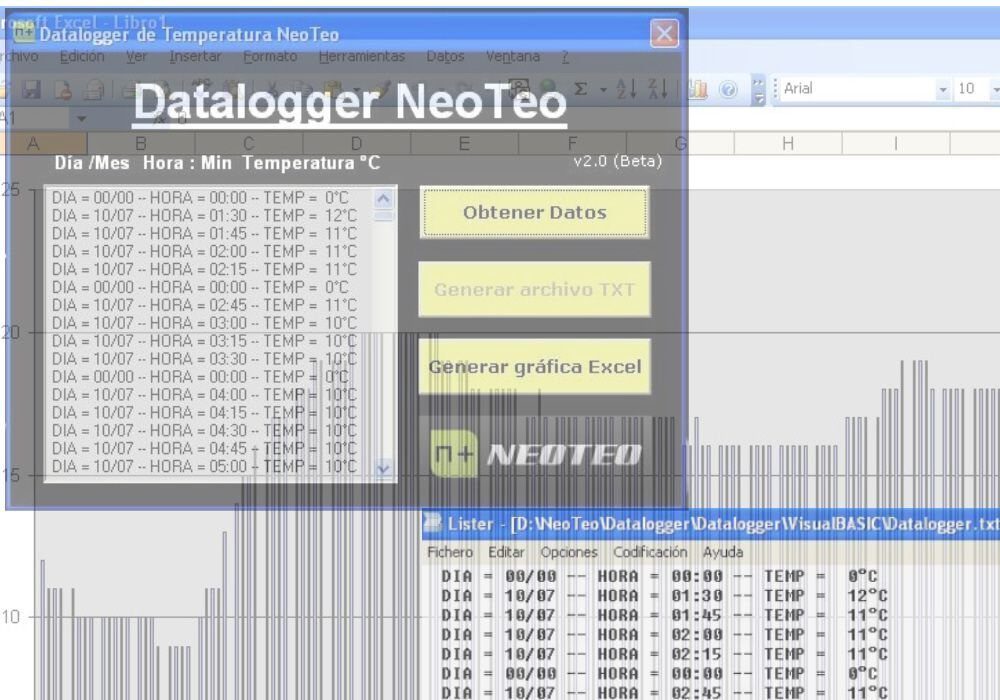Open the Herramientas menu in Excel

click(362, 57)
